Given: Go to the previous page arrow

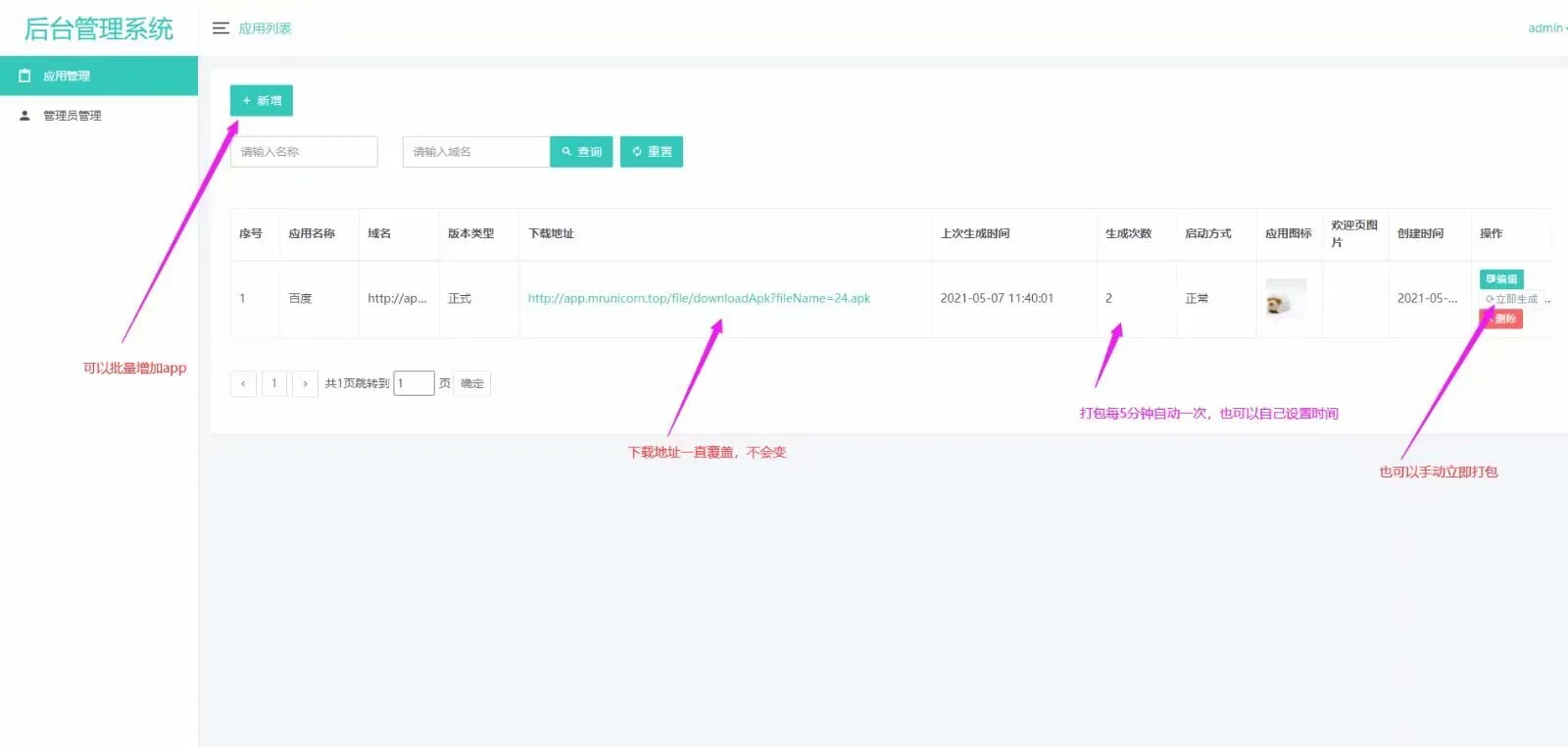Looking at the screenshot, I should click(243, 383).
